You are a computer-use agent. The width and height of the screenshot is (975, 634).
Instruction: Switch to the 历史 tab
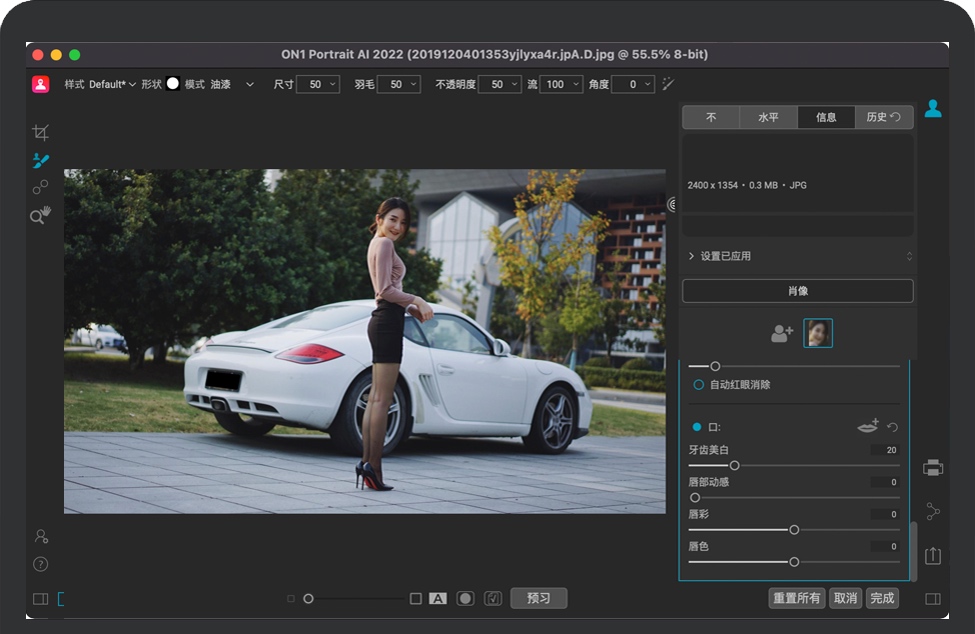[883, 117]
